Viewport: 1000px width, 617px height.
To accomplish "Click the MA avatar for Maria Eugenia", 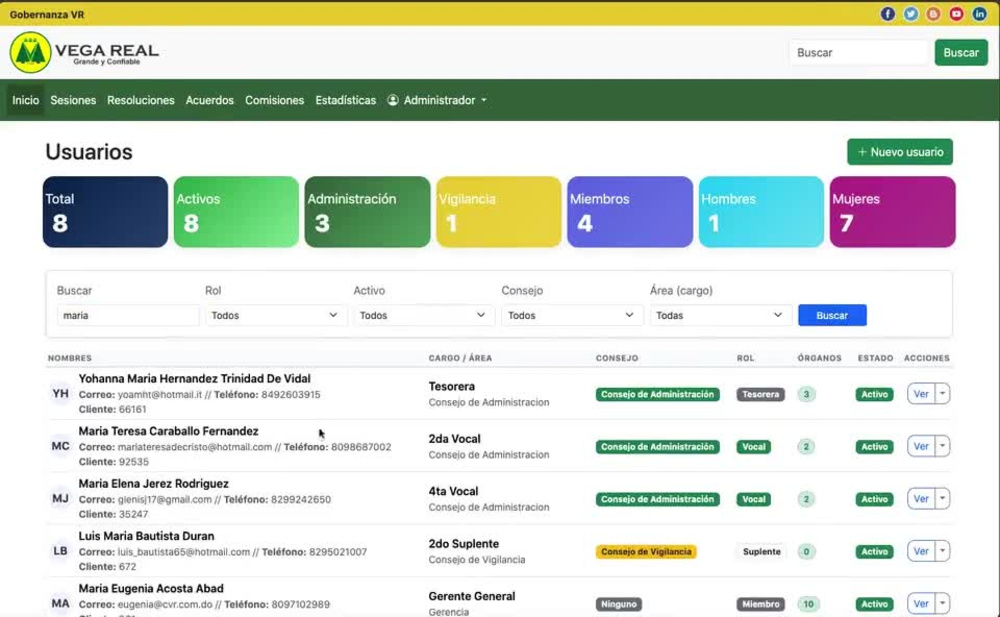I will [x=61, y=603].
